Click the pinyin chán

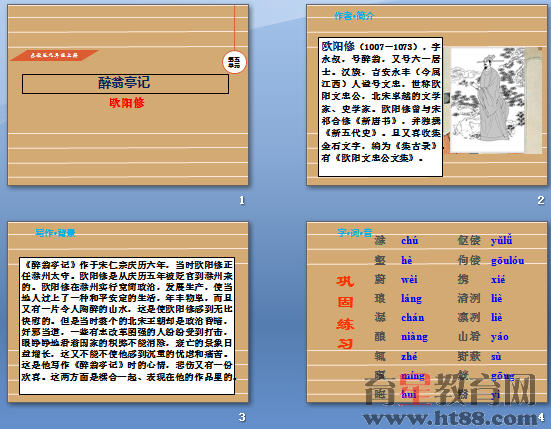(x=413, y=318)
